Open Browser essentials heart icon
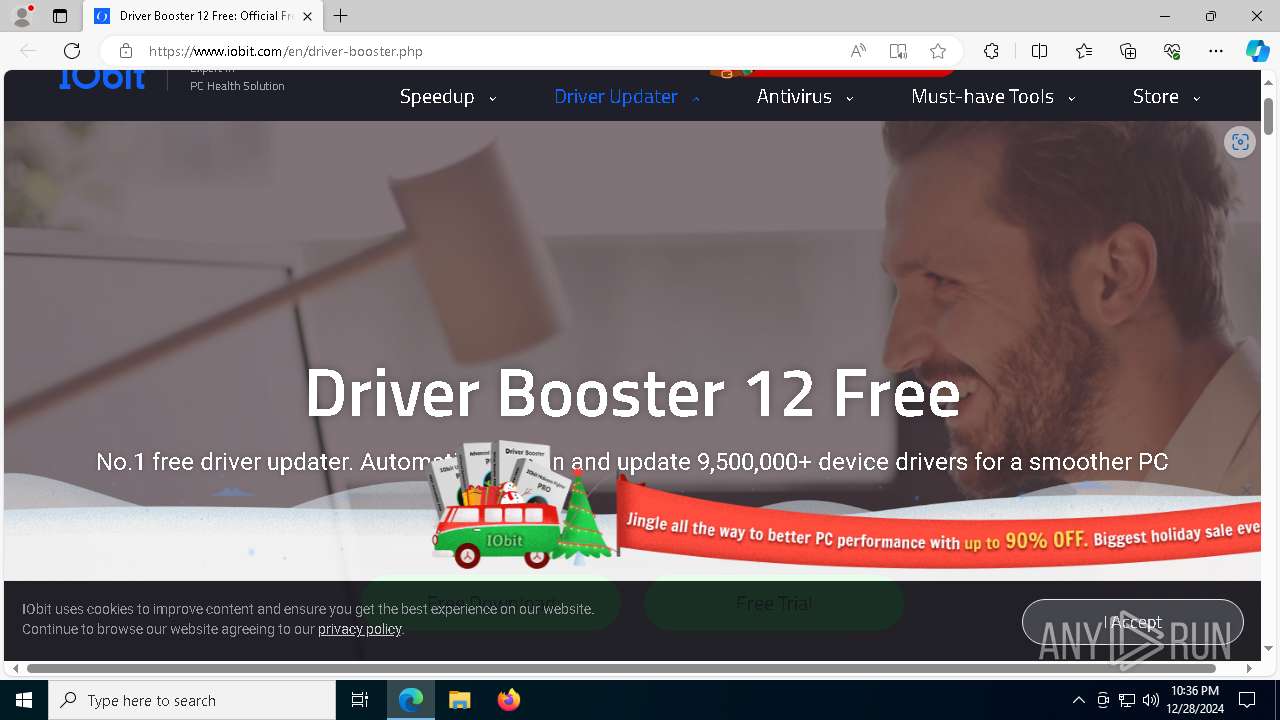 tap(1172, 51)
